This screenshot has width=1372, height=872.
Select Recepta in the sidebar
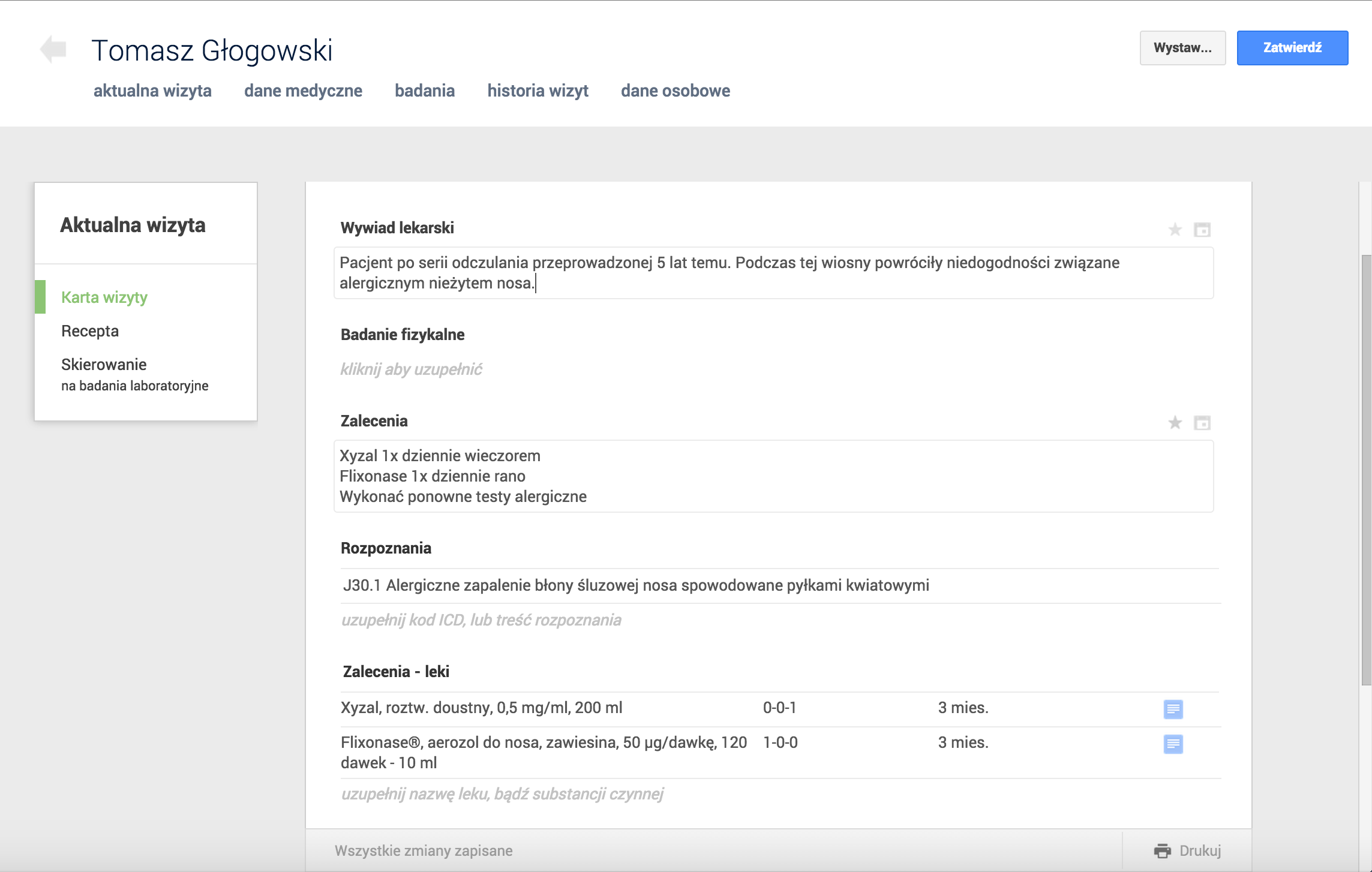pyautogui.click(x=90, y=331)
